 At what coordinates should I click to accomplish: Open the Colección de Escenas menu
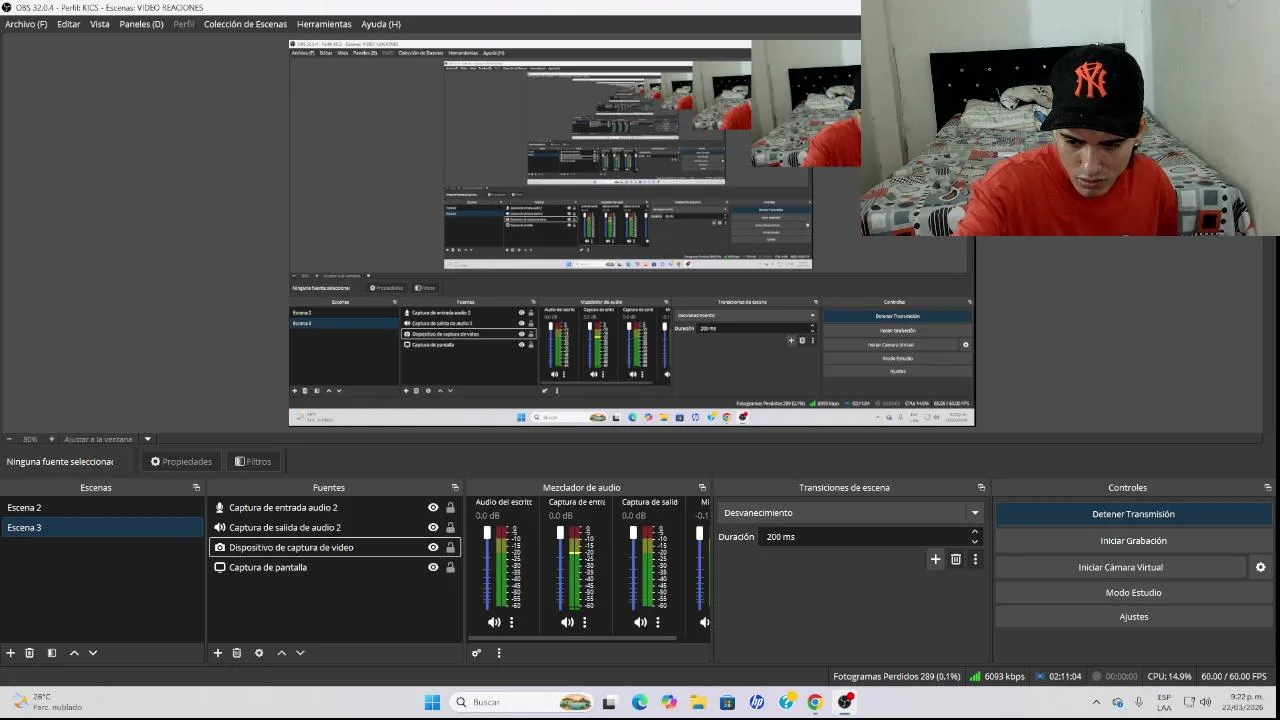[x=245, y=24]
